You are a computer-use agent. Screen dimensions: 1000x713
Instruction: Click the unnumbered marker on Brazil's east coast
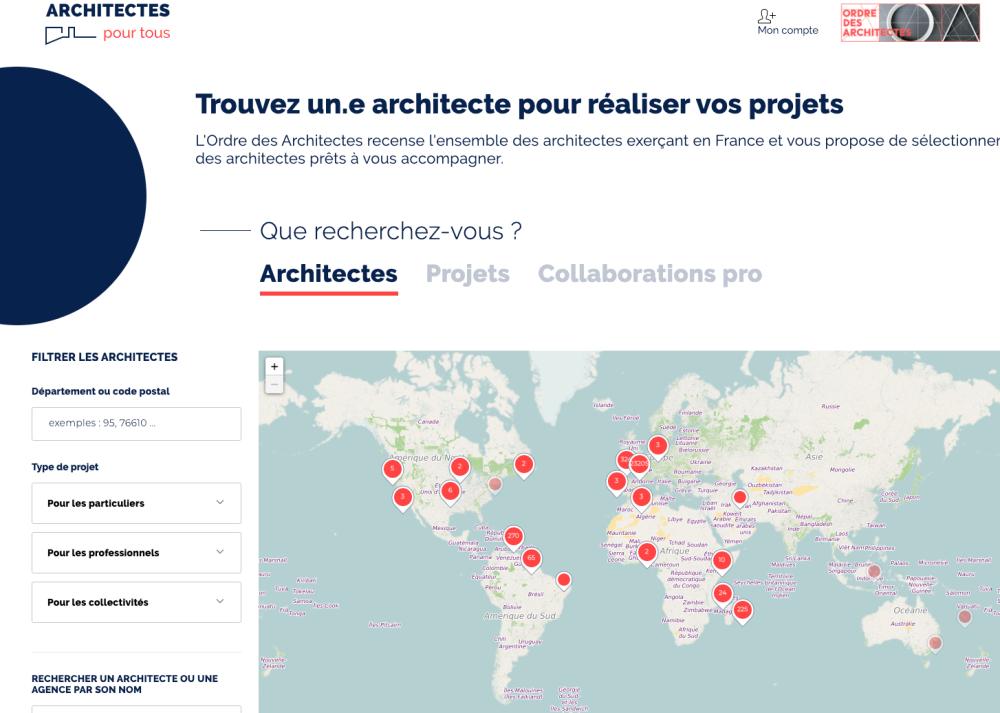(x=563, y=581)
